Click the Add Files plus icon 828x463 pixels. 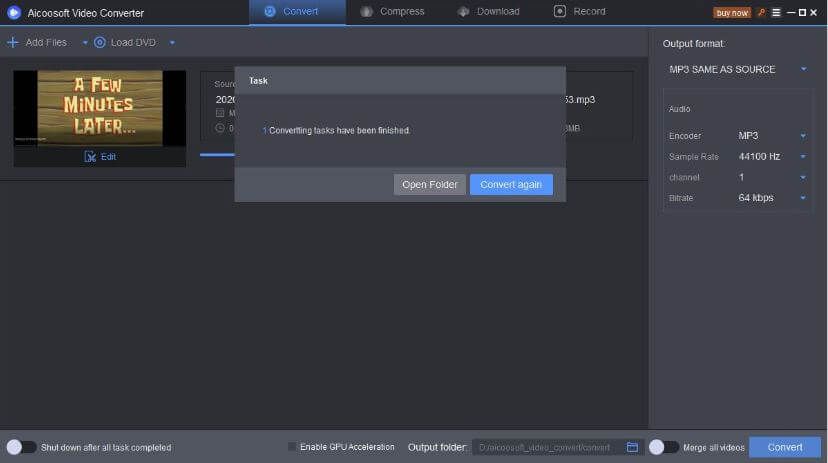(x=12, y=42)
